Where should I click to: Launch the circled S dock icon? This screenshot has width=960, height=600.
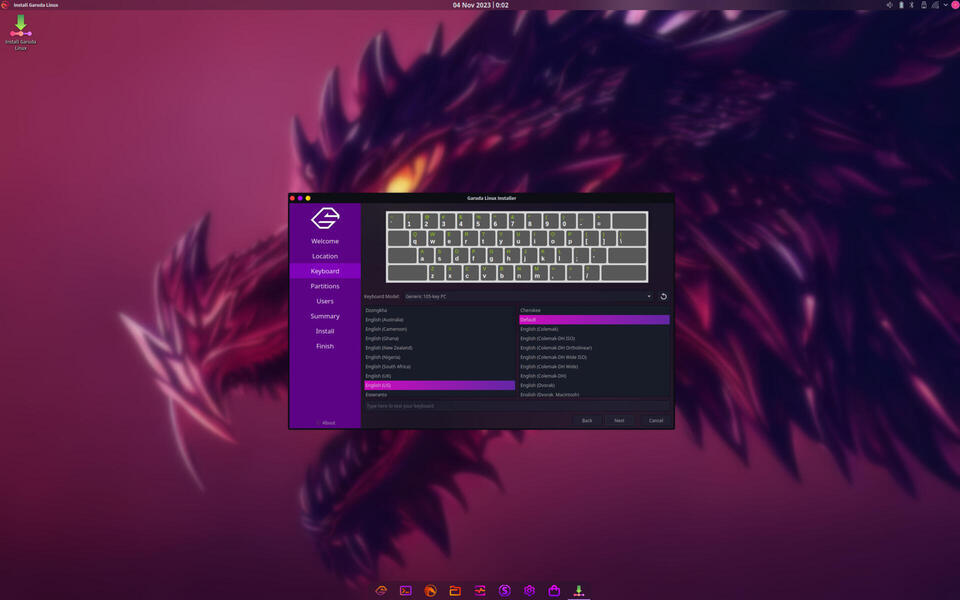(504, 590)
